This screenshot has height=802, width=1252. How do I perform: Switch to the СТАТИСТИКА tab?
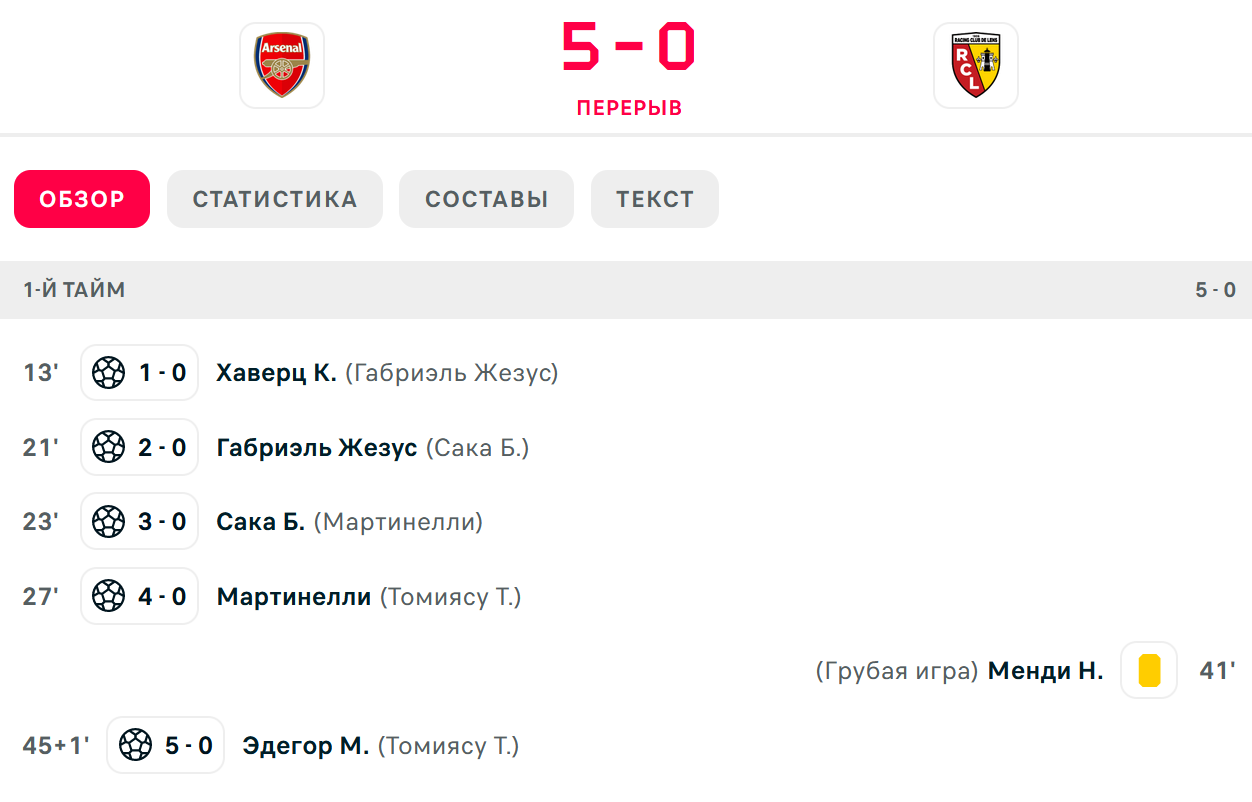[275, 199]
